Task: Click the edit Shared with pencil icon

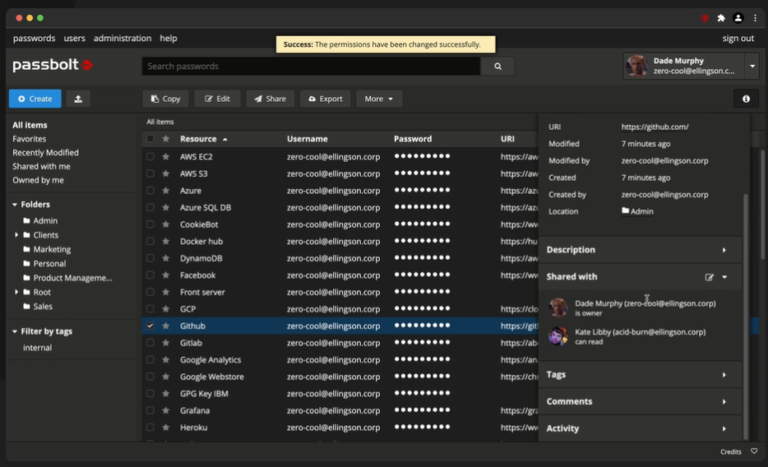Action: pyautogui.click(x=709, y=277)
